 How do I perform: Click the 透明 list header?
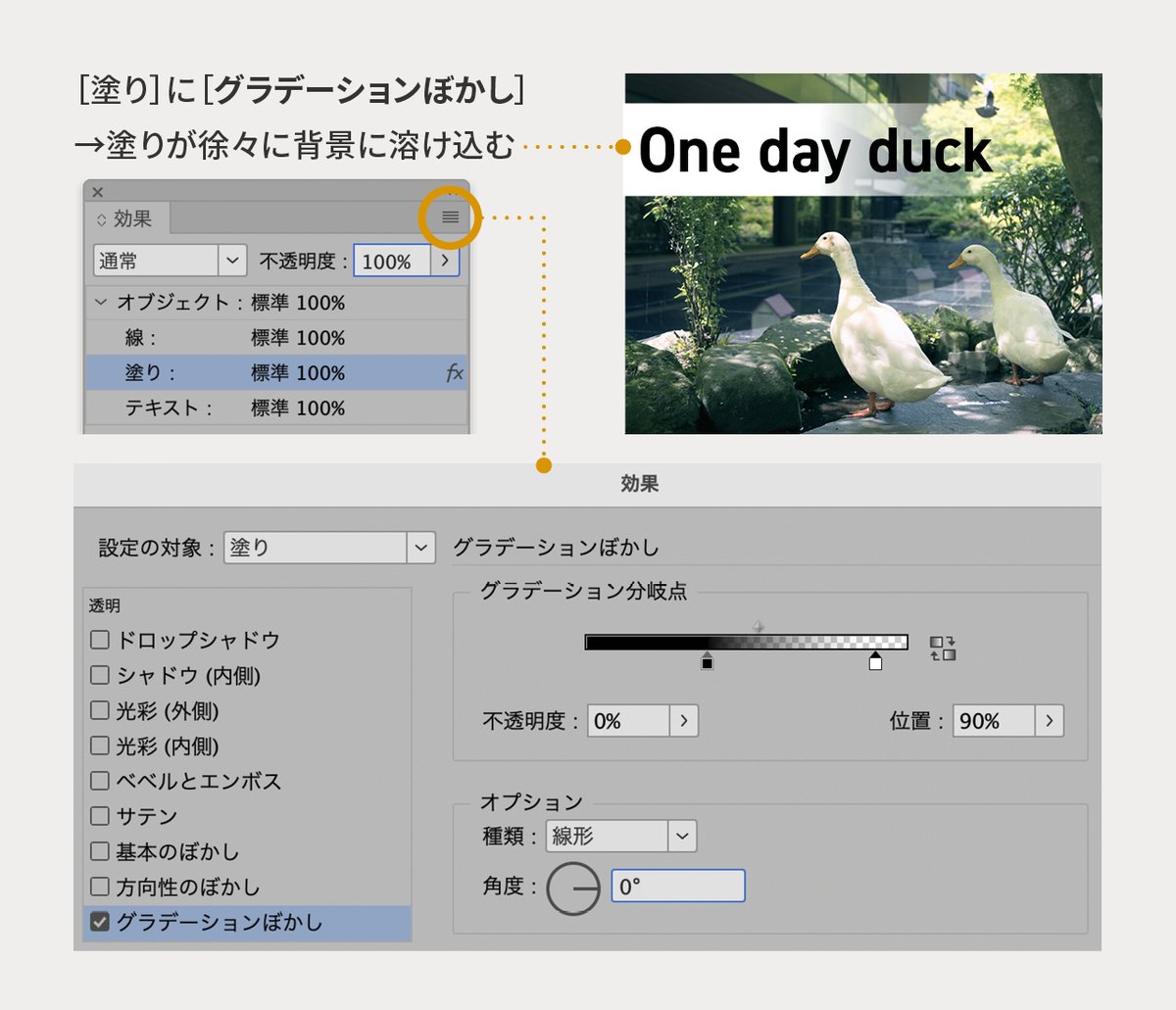click(105, 606)
